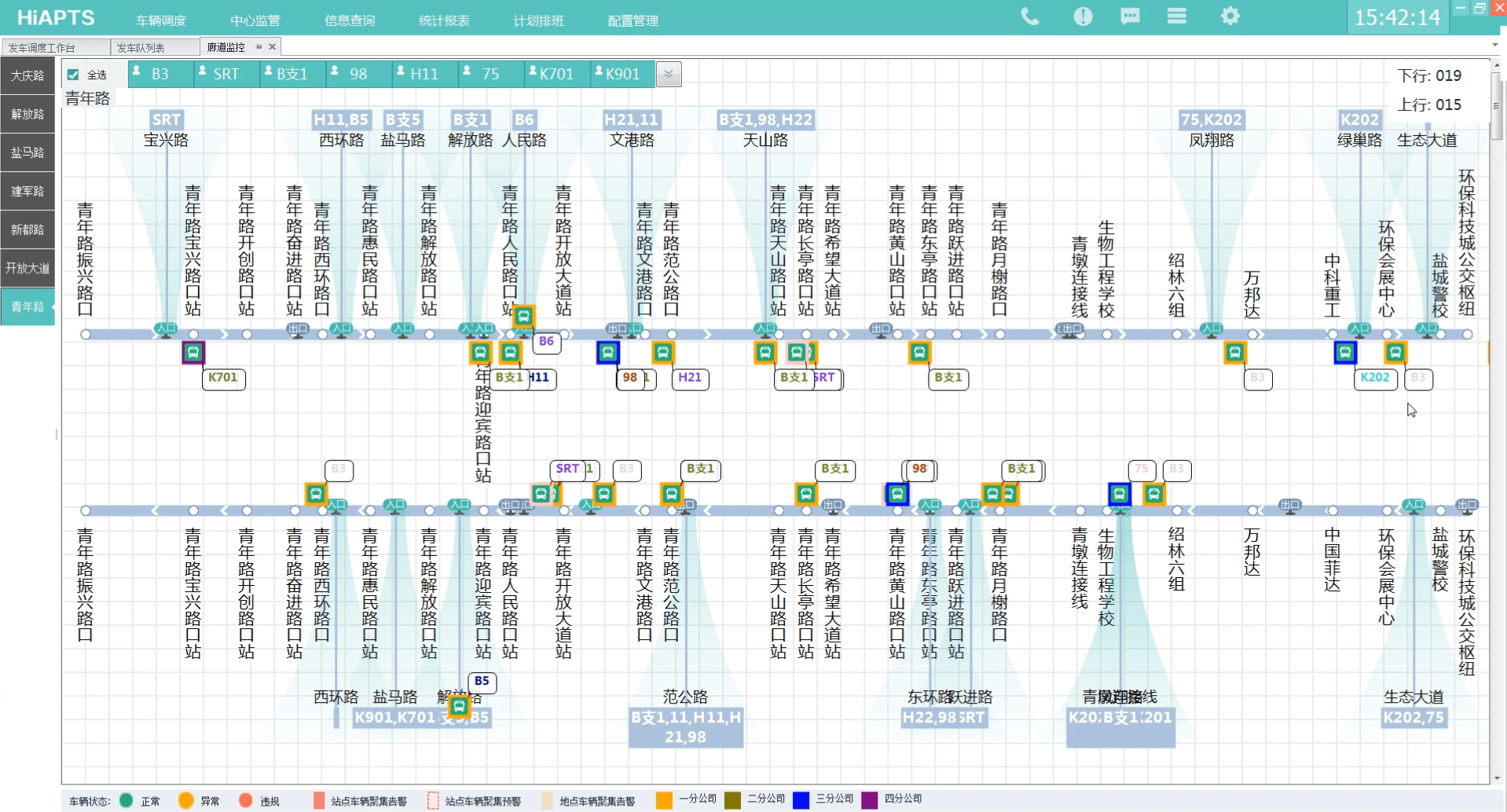Click the 三分公司 blue color swatch

point(801,799)
